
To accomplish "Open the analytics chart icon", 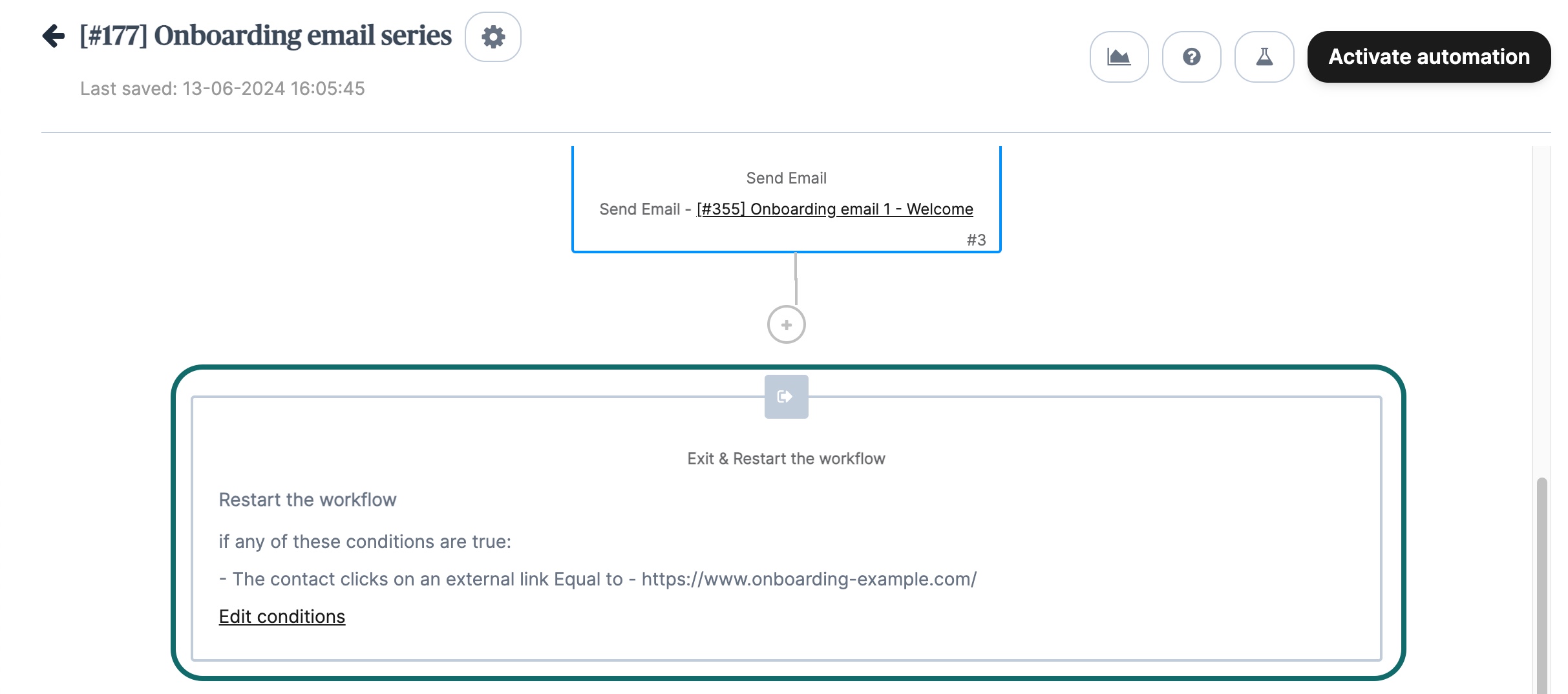I will pos(1119,57).
